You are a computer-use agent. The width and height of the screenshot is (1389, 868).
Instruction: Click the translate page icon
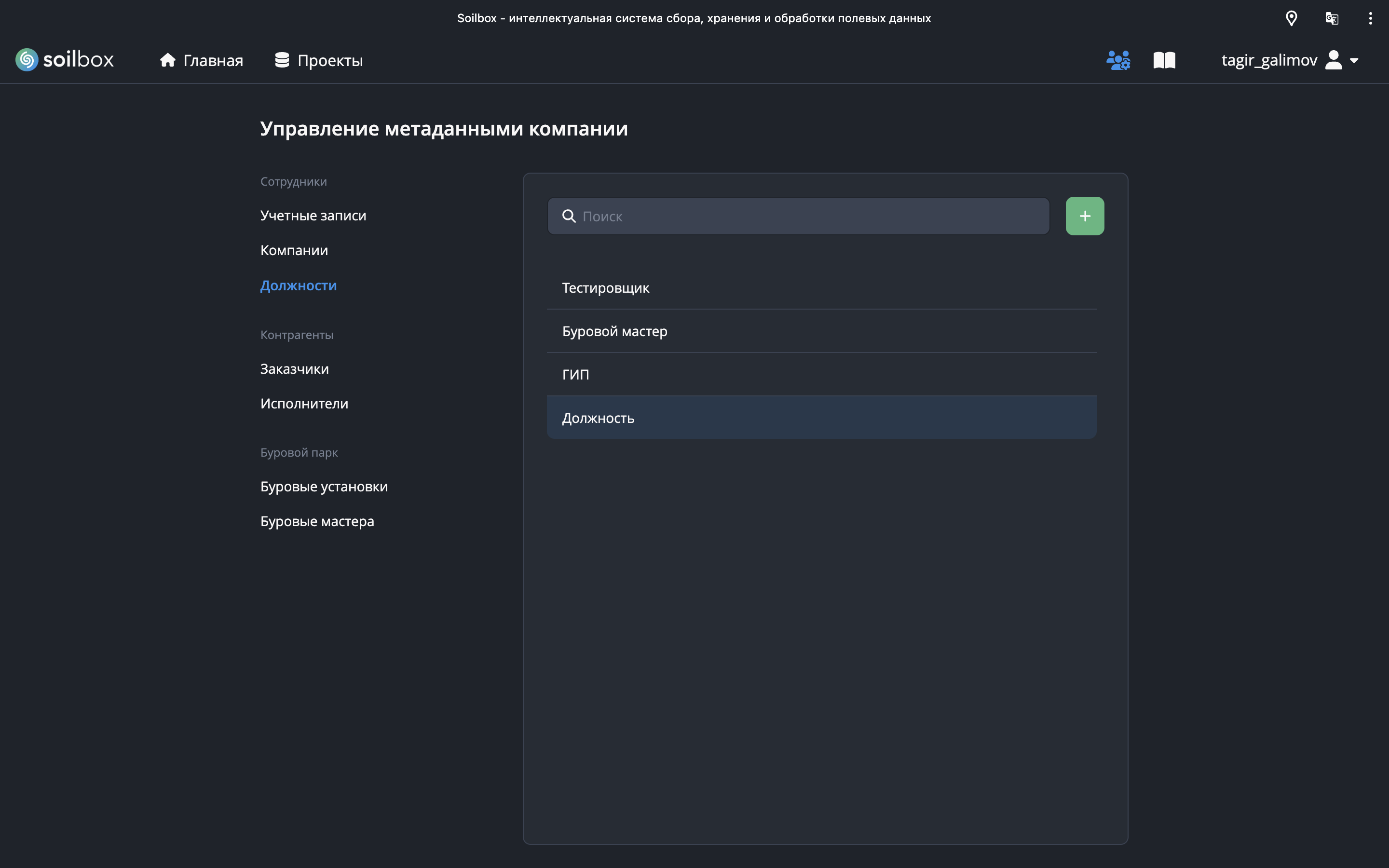pyautogui.click(x=1332, y=18)
